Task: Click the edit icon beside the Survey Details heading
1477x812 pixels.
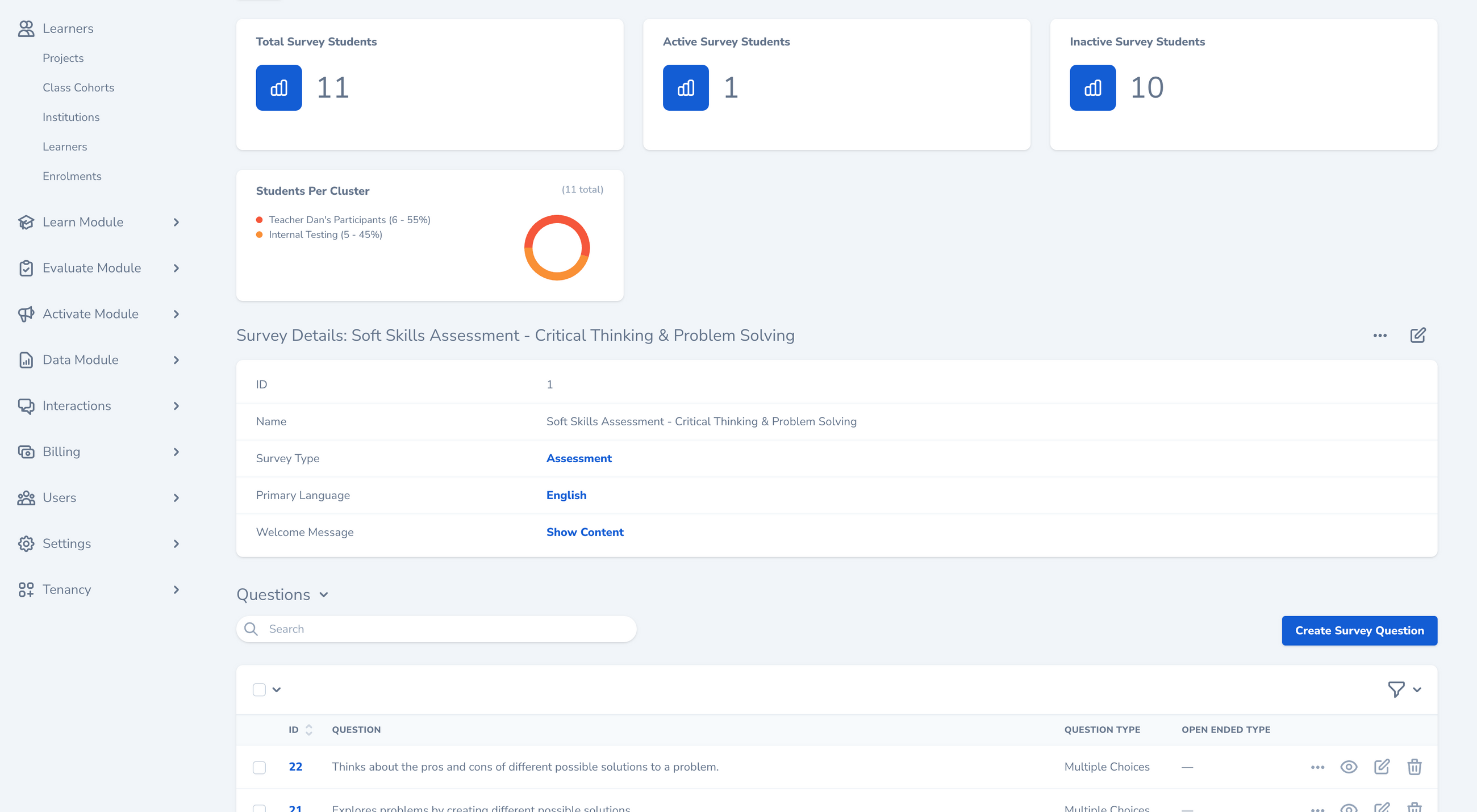Action: click(1417, 335)
